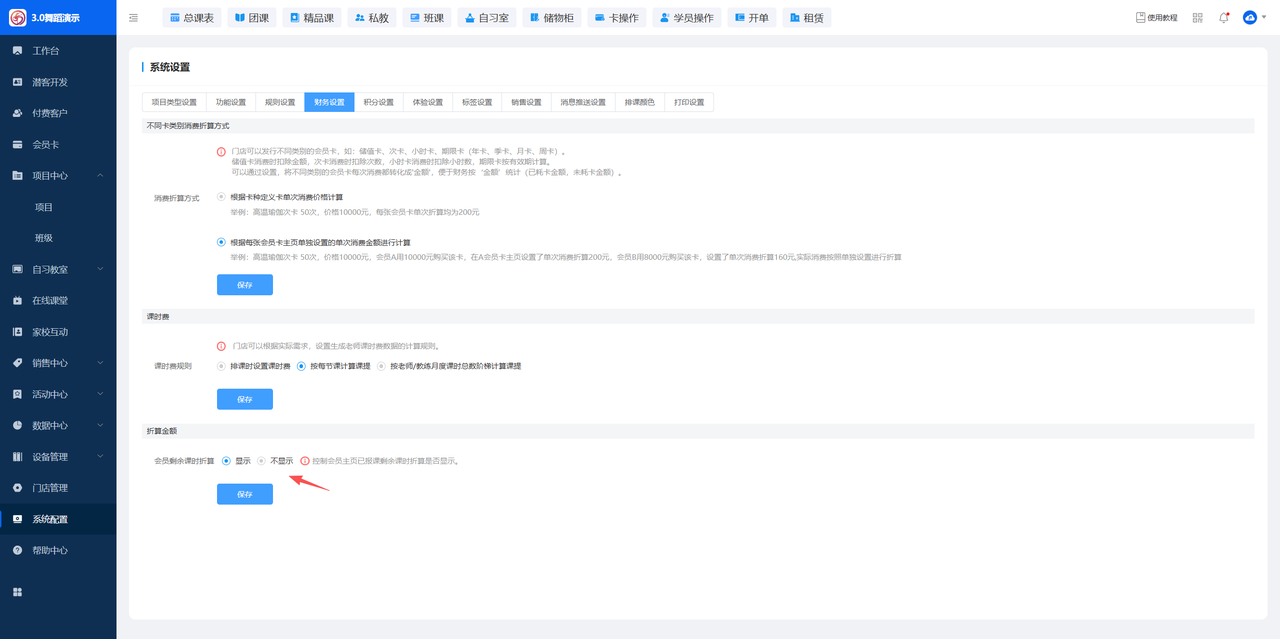Open the notification bell icon
Screen dimensions: 1280x639
coord(1223,18)
